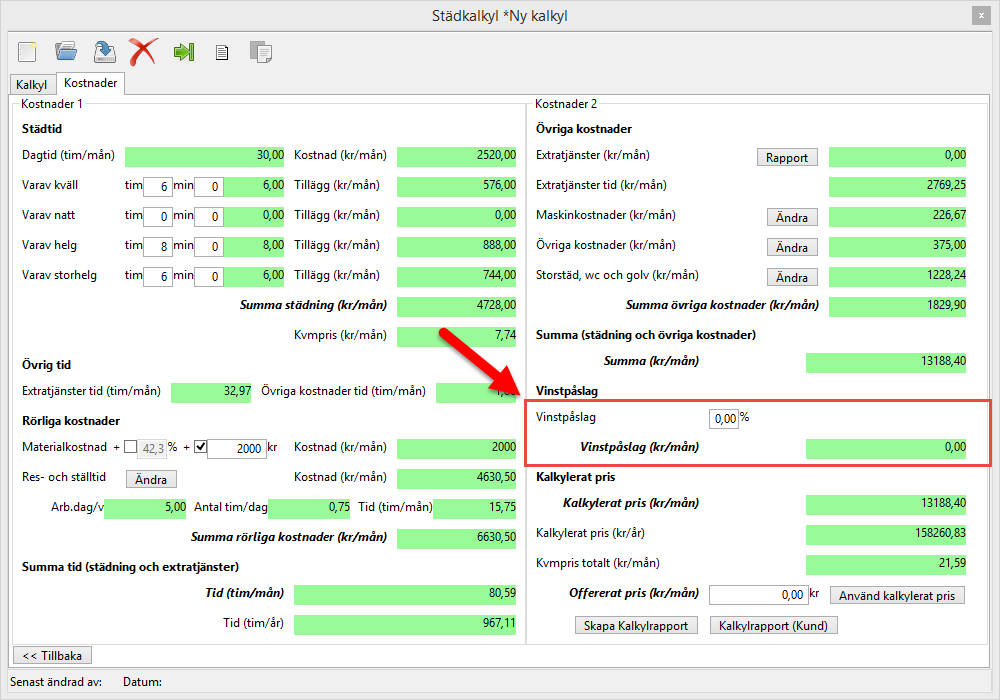Go back using the Tillbaka button
1000x700 pixels.
click(51, 655)
